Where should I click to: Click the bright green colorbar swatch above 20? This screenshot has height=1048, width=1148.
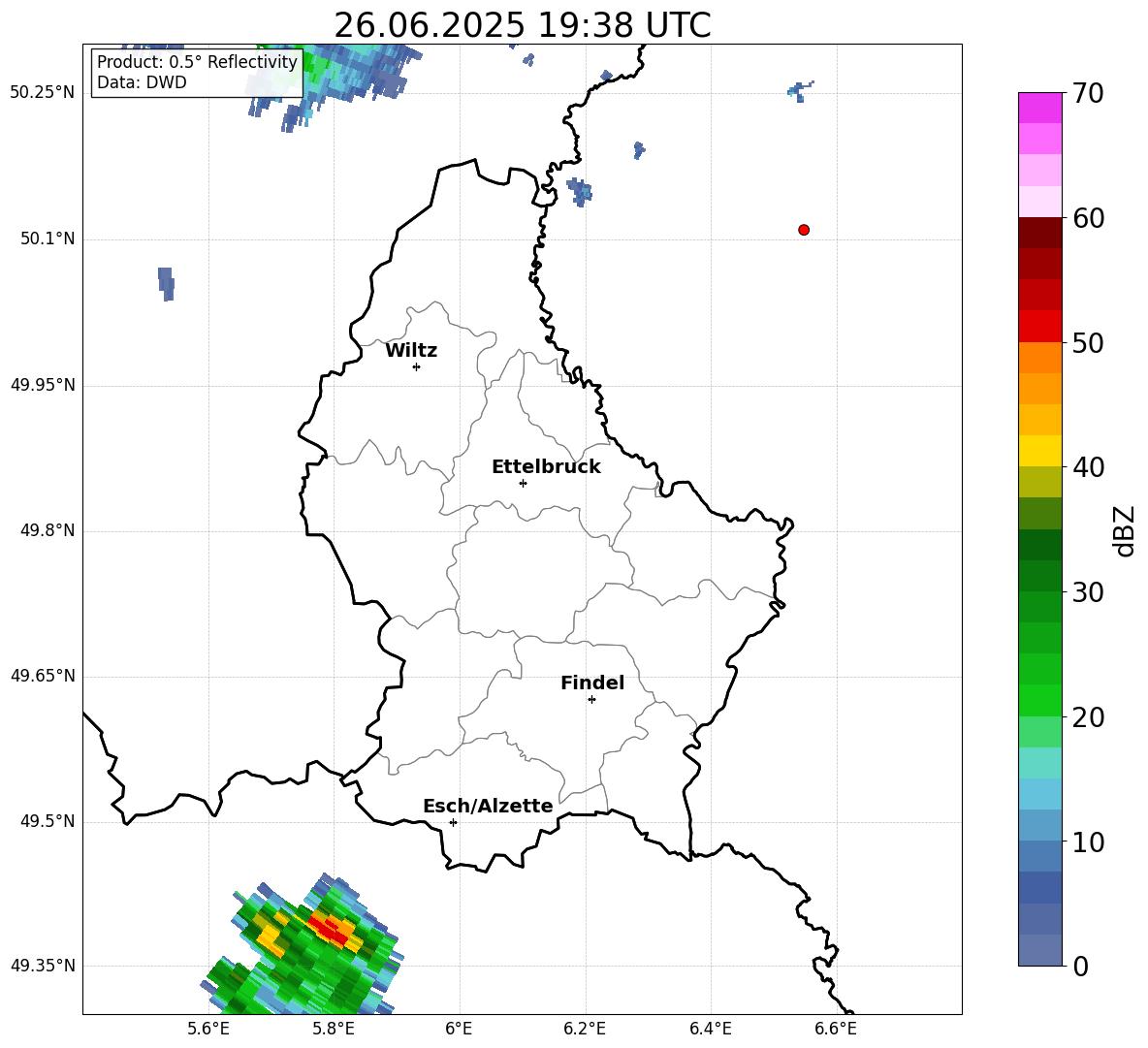pyautogui.click(x=1039, y=700)
